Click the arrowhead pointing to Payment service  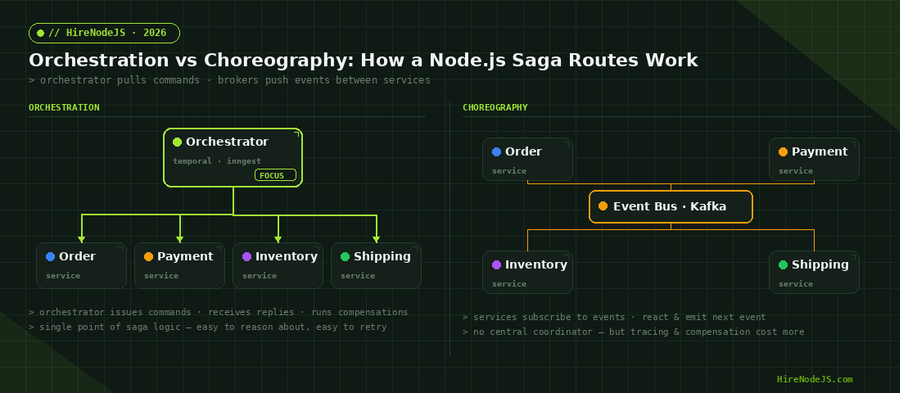coord(180,239)
